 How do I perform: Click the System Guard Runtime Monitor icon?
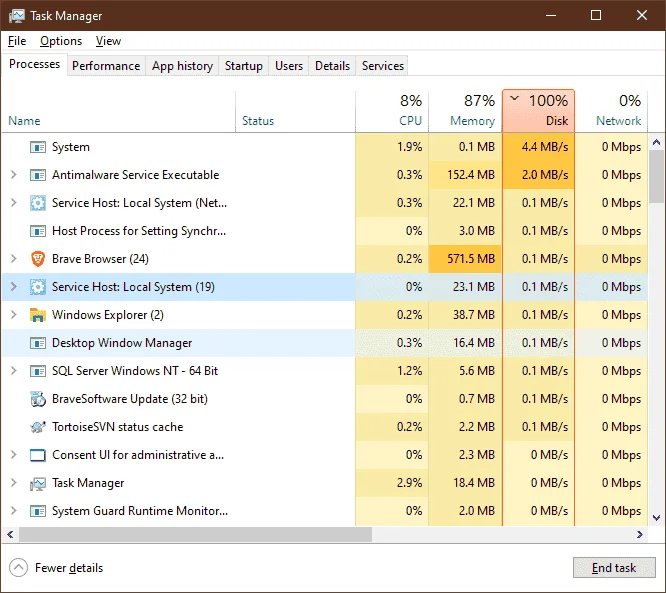[x=38, y=511]
